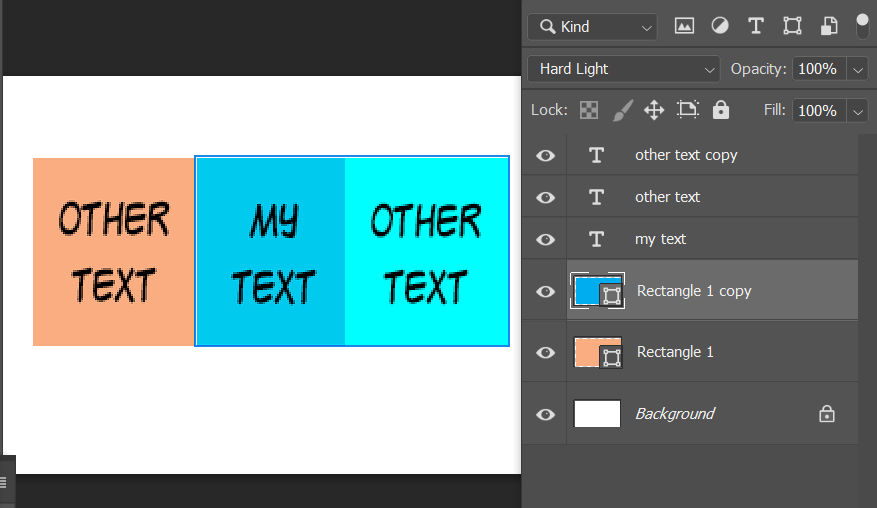Click the cyan OTHER TEXT on canvas
This screenshot has width=877, height=508.
[426, 254]
